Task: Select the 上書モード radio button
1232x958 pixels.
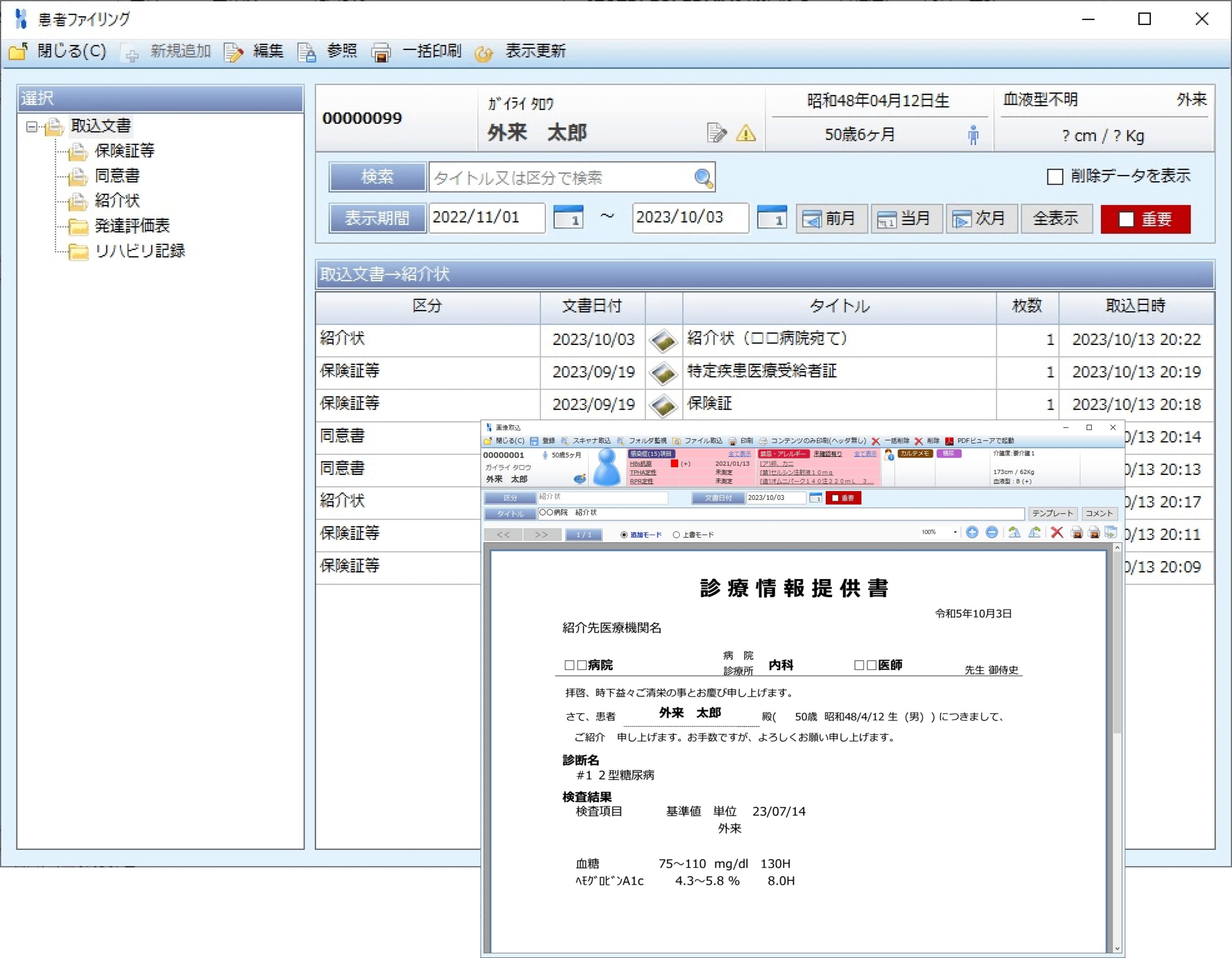Action: coord(676,534)
